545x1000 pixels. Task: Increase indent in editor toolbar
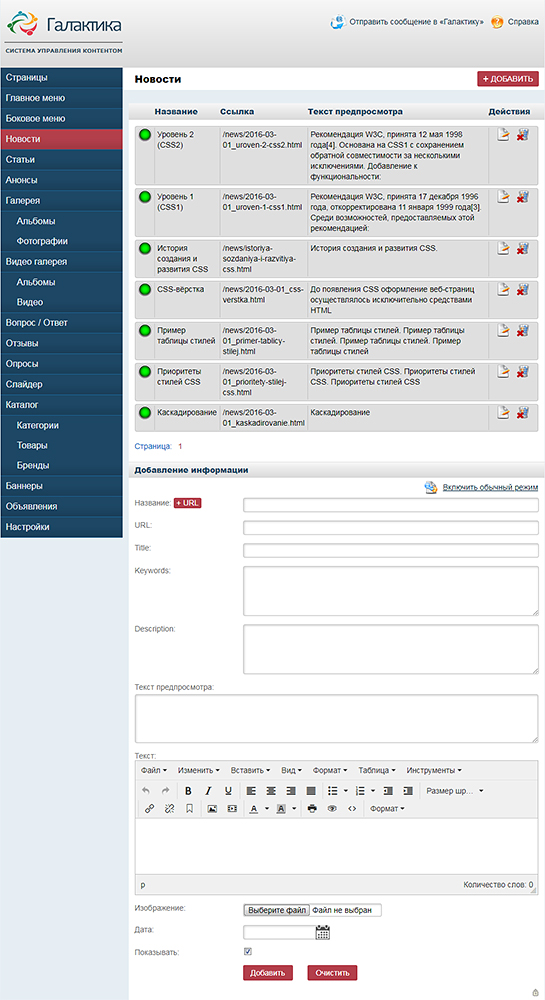tap(407, 791)
